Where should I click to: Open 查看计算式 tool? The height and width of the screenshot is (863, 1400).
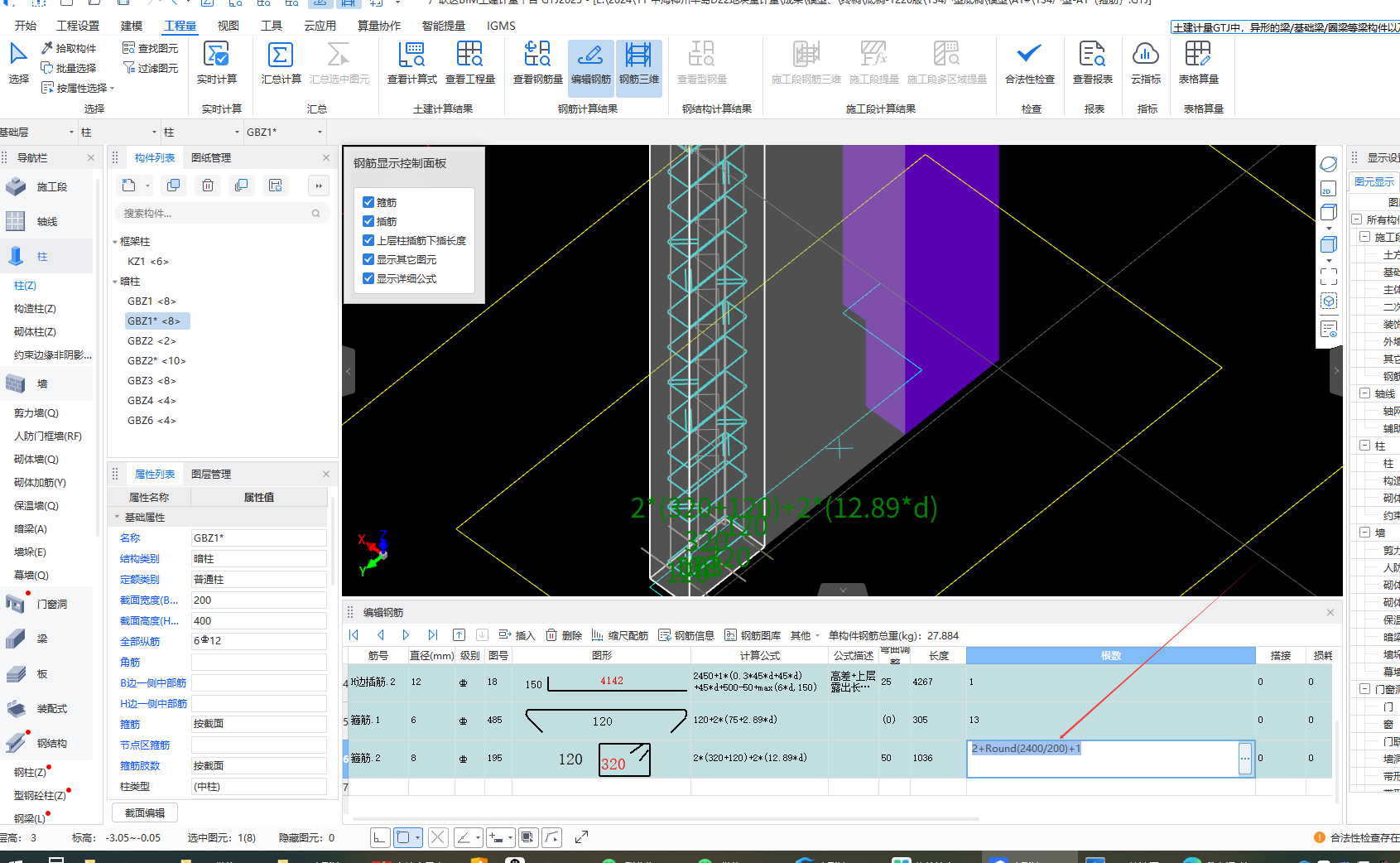click(x=411, y=64)
